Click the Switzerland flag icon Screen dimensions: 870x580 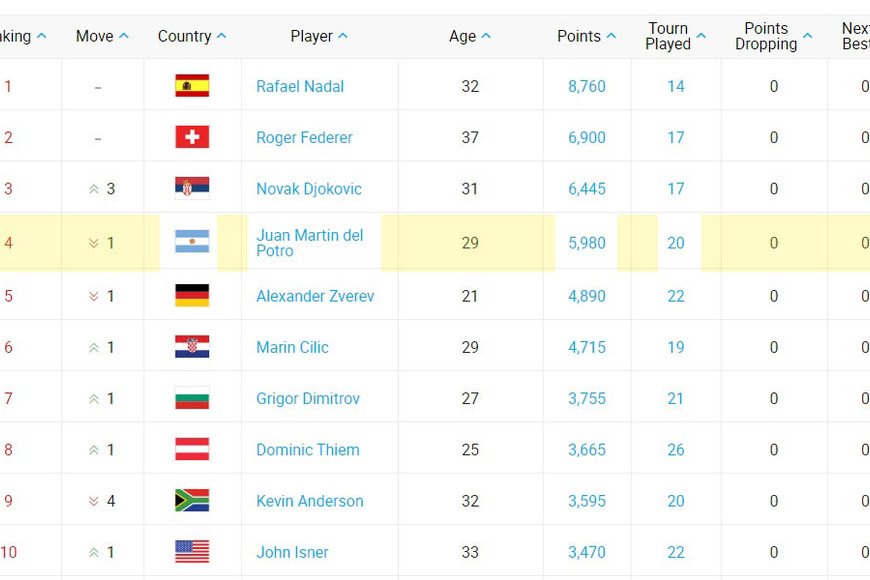(192, 137)
